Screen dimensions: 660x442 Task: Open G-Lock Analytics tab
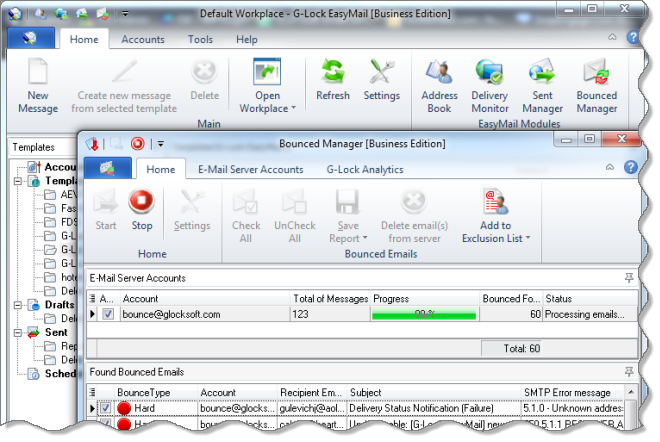pos(365,169)
